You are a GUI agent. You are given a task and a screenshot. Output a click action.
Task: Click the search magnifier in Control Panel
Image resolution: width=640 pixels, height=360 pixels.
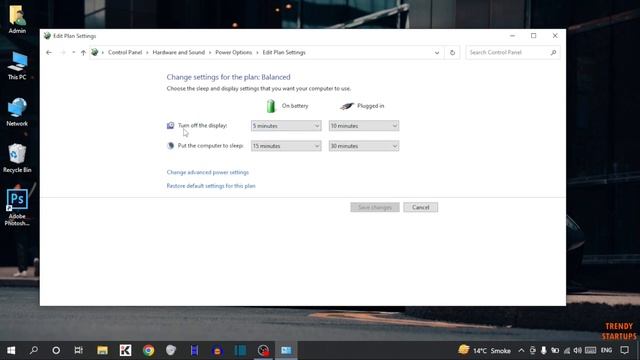point(553,52)
